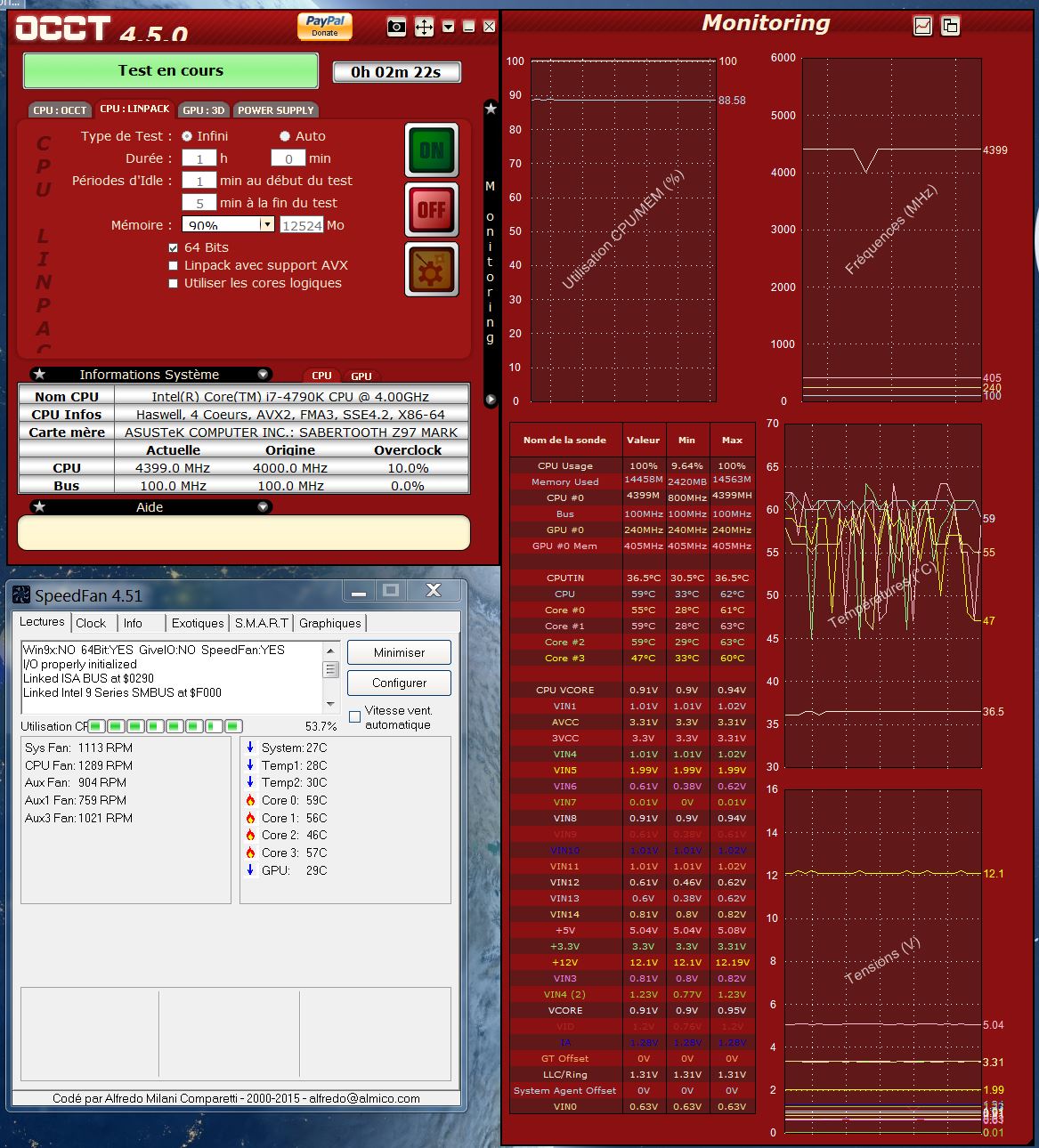
Task: Select the GPU system info tab
Action: pyautogui.click(x=361, y=376)
